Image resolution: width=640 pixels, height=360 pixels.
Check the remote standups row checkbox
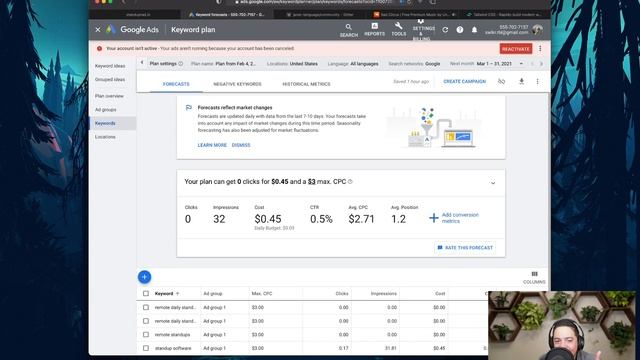coord(146,335)
